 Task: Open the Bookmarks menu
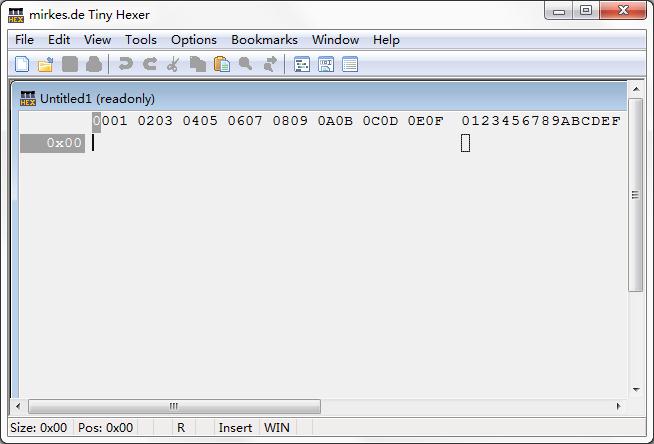[264, 40]
